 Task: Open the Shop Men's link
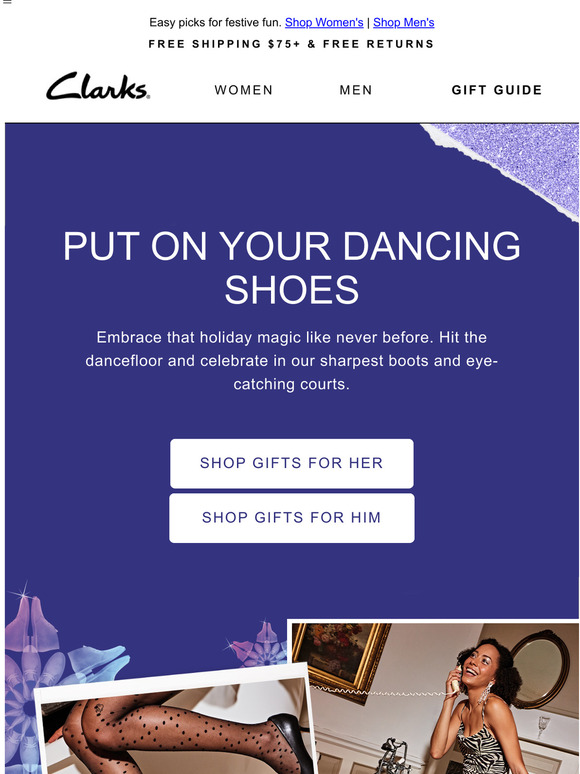(404, 23)
